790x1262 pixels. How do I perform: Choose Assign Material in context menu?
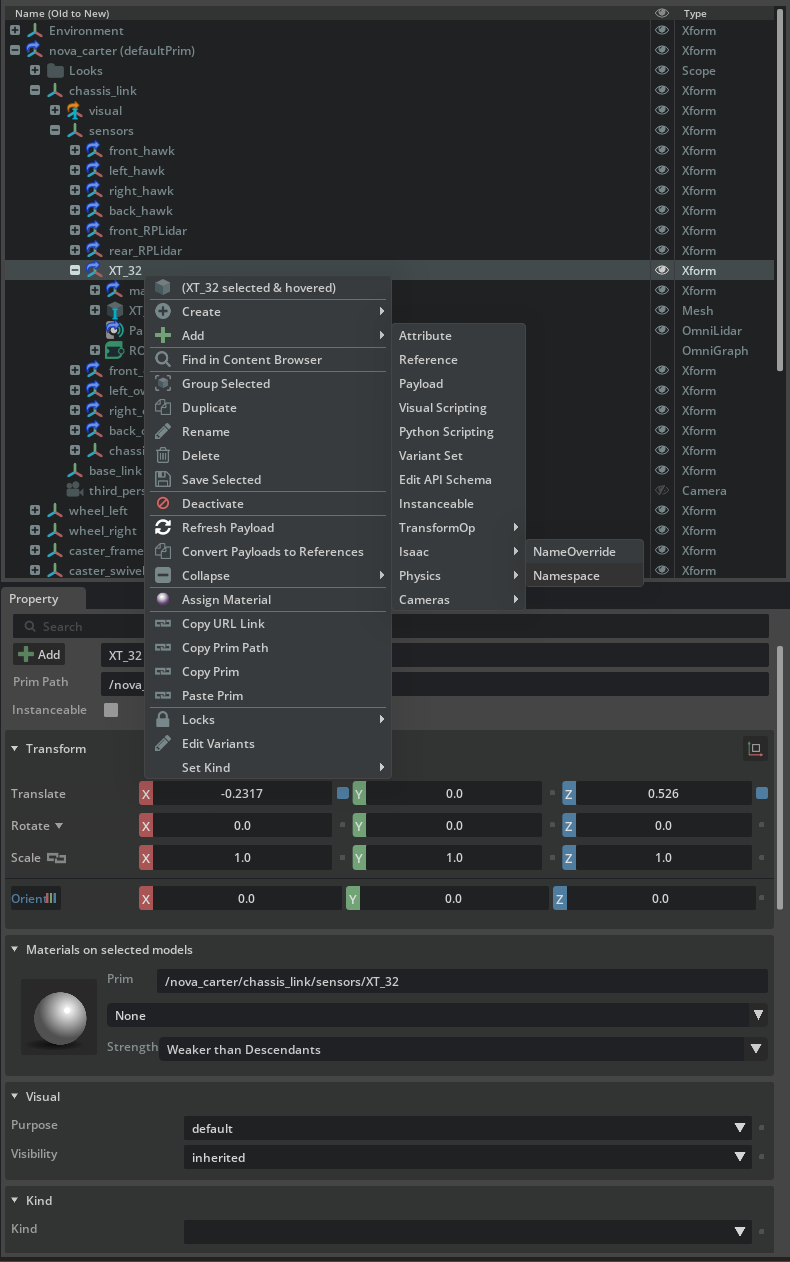click(x=226, y=600)
